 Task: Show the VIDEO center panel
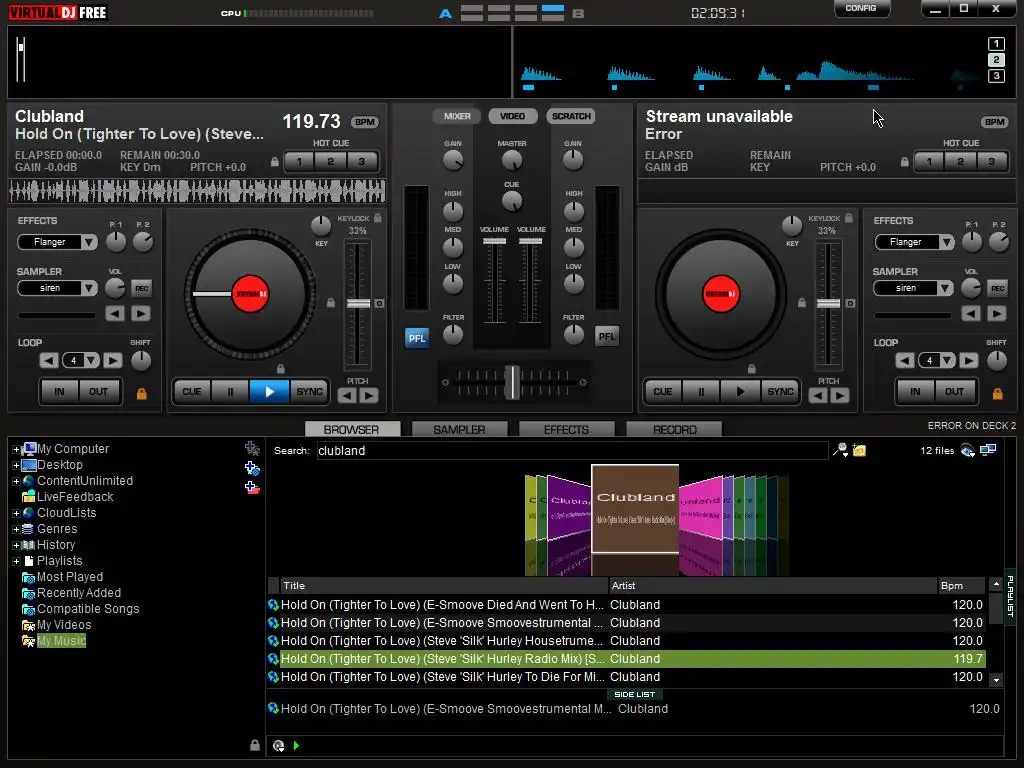click(513, 116)
